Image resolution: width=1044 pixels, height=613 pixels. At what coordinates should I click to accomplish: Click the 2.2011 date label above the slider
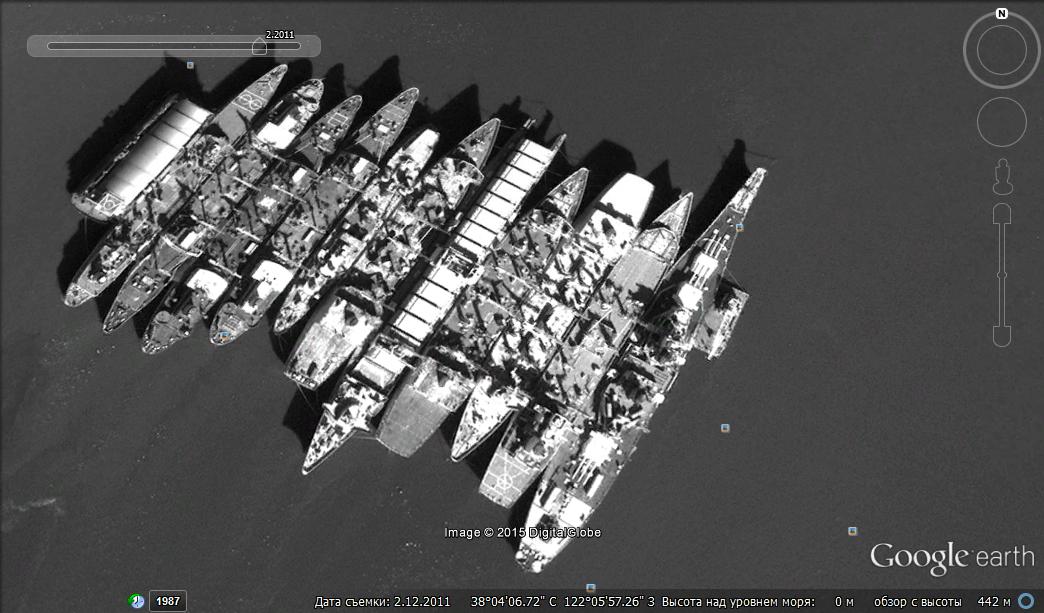point(280,35)
